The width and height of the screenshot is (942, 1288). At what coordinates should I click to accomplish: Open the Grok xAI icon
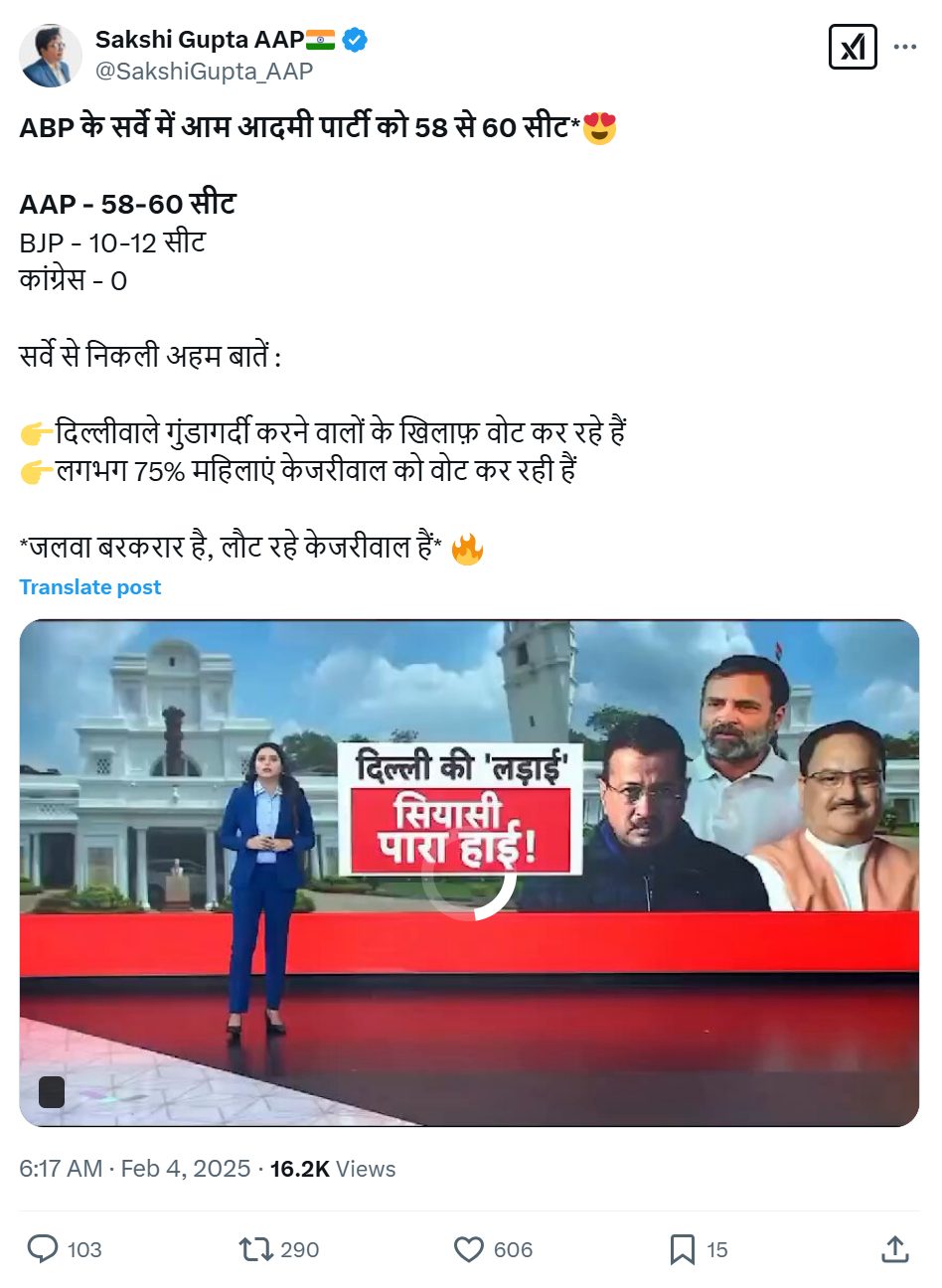click(853, 47)
